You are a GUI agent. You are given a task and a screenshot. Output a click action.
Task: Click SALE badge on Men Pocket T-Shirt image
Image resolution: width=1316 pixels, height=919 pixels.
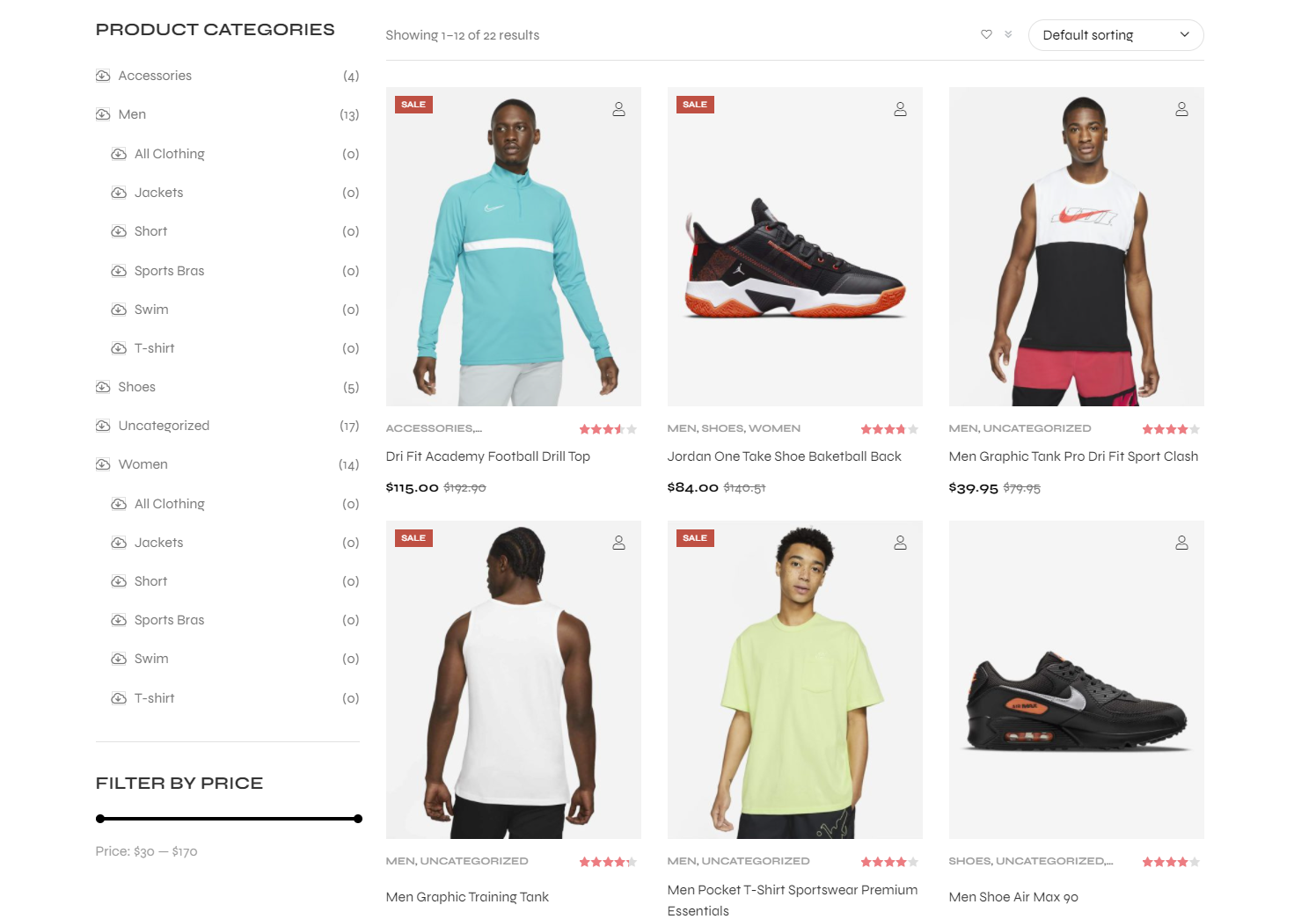[695, 538]
